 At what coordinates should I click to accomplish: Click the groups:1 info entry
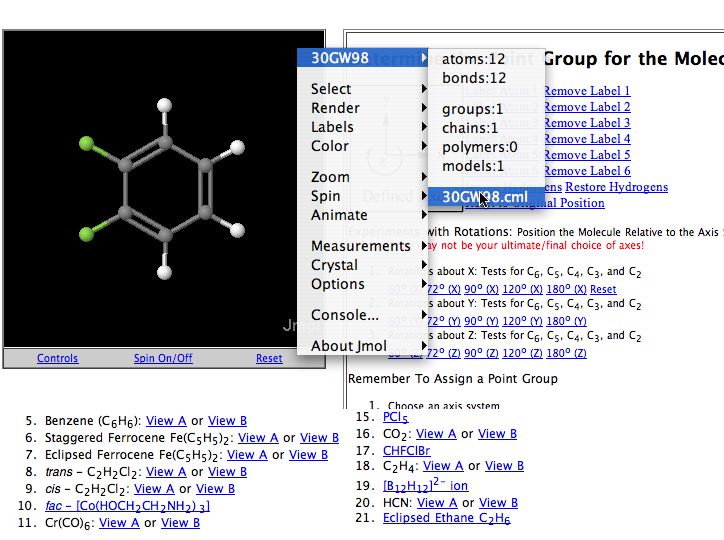(487, 109)
